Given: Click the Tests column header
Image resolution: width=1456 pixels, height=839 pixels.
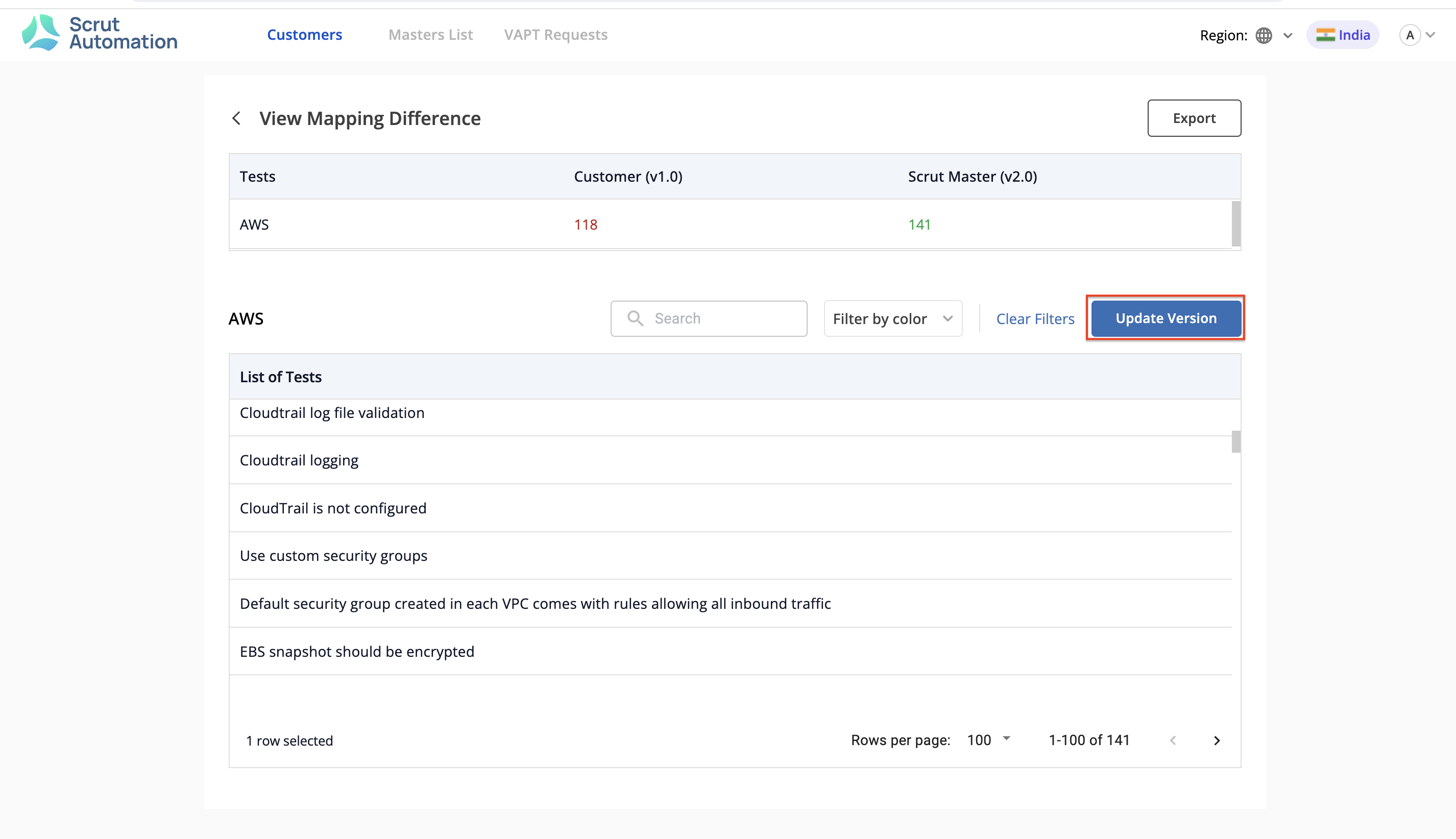Looking at the screenshot, I should click(258, 177).
